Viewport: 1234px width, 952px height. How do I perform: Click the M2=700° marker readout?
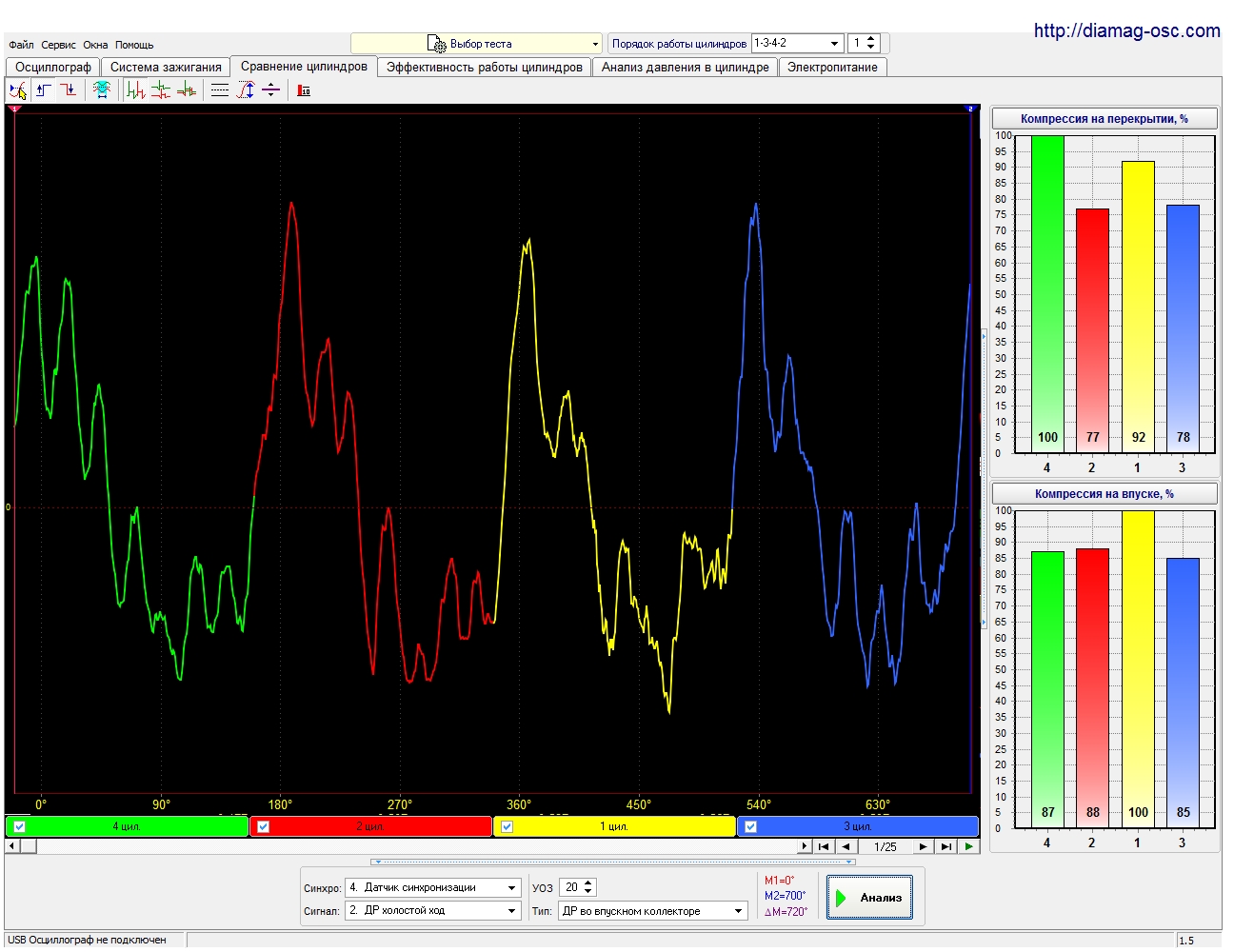[x=785, y=896]
